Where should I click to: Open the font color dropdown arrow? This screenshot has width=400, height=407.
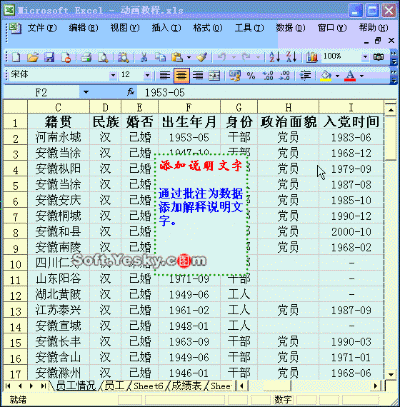point(362,76)
